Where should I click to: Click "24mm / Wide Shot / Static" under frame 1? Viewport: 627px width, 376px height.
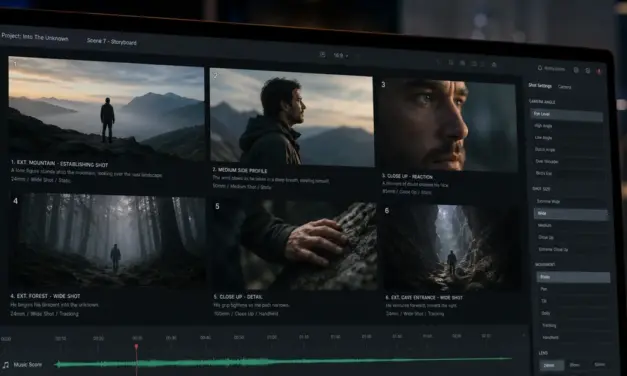coord(40,180)
